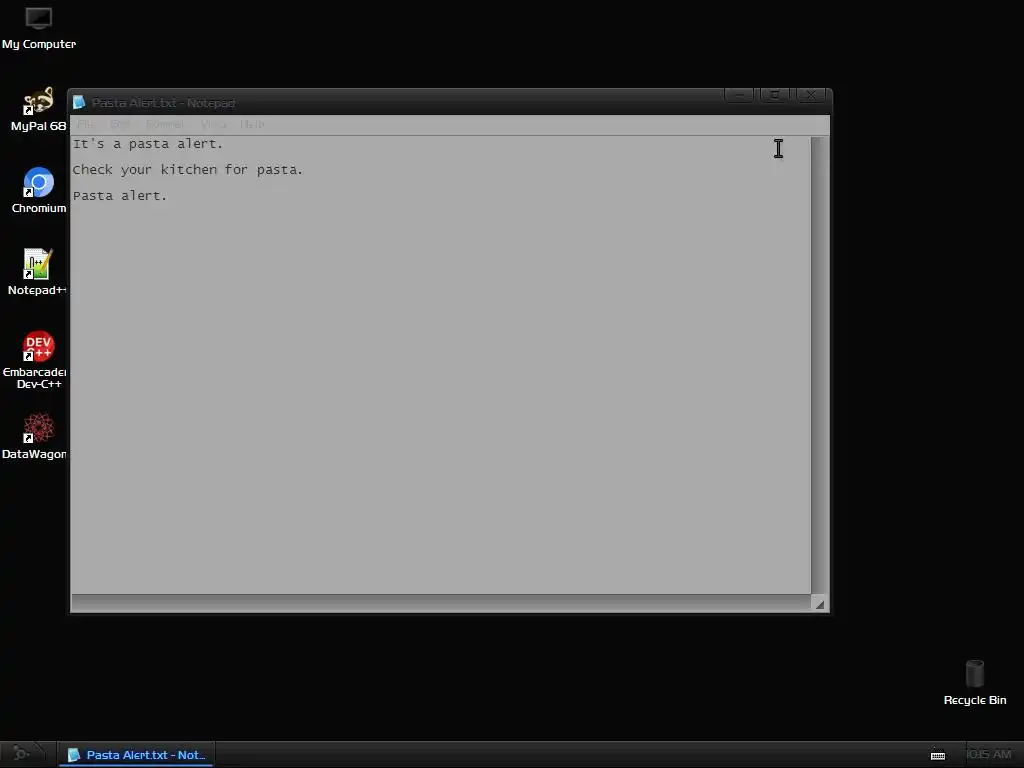1024x768 pixels.
Task: Click the line "It's a pasta alert."
Action: [x=148, y=144]
